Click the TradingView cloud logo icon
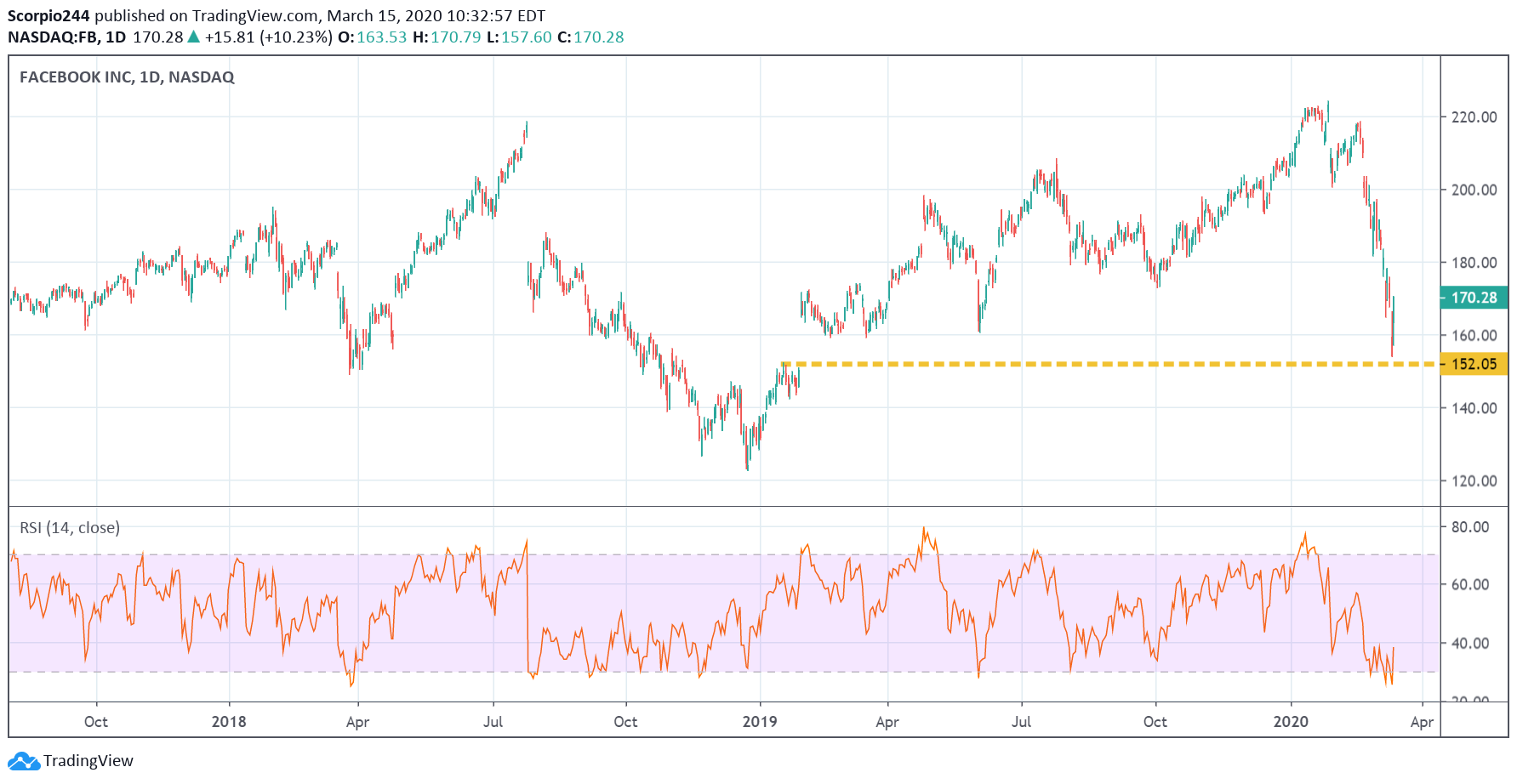The image size is (1517, 784). 23,761
